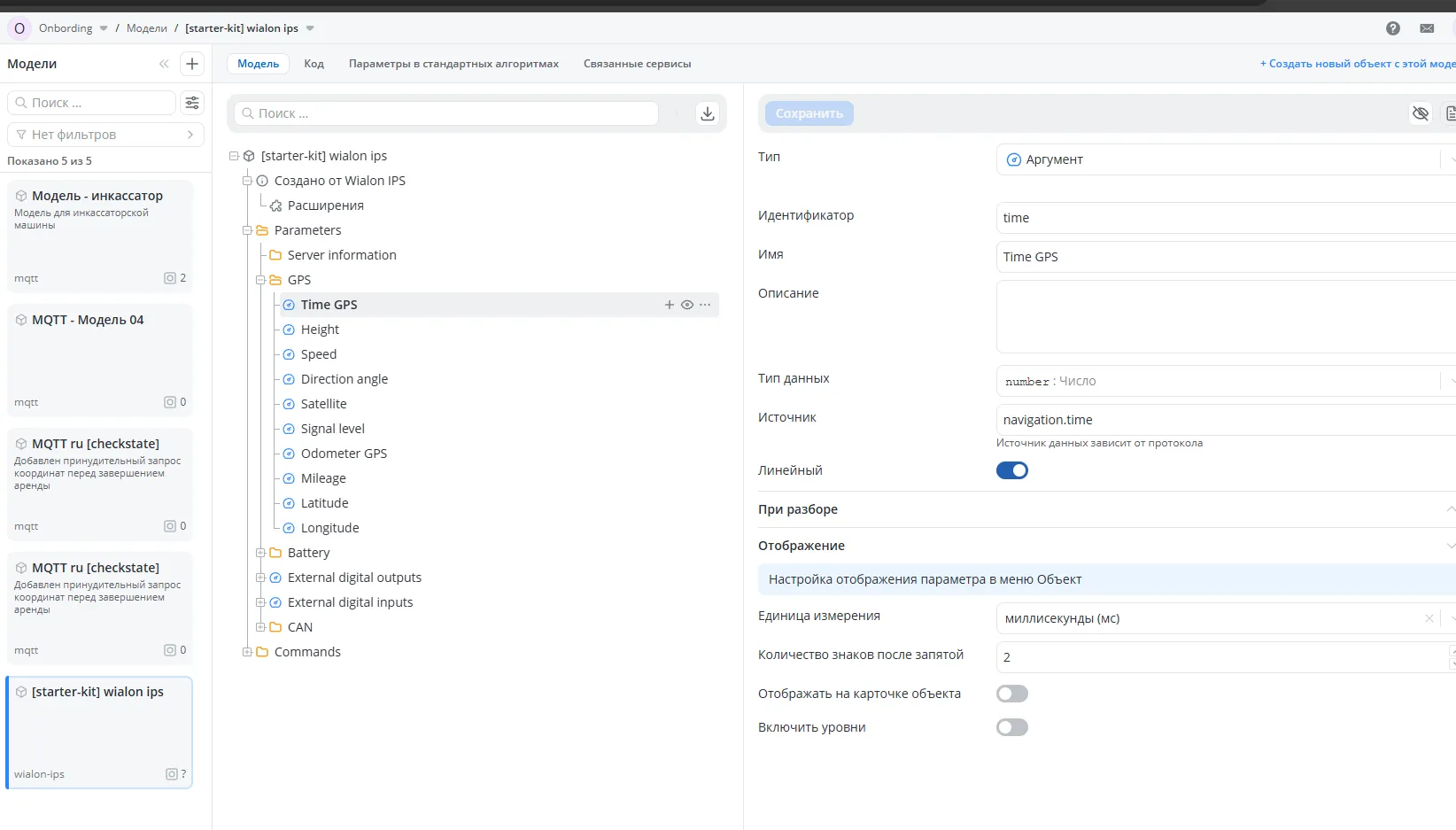This screenshot has height=830, width=1456.
Task: Open the Связанные сервисы tab
Action: click(x=637, y=64)
